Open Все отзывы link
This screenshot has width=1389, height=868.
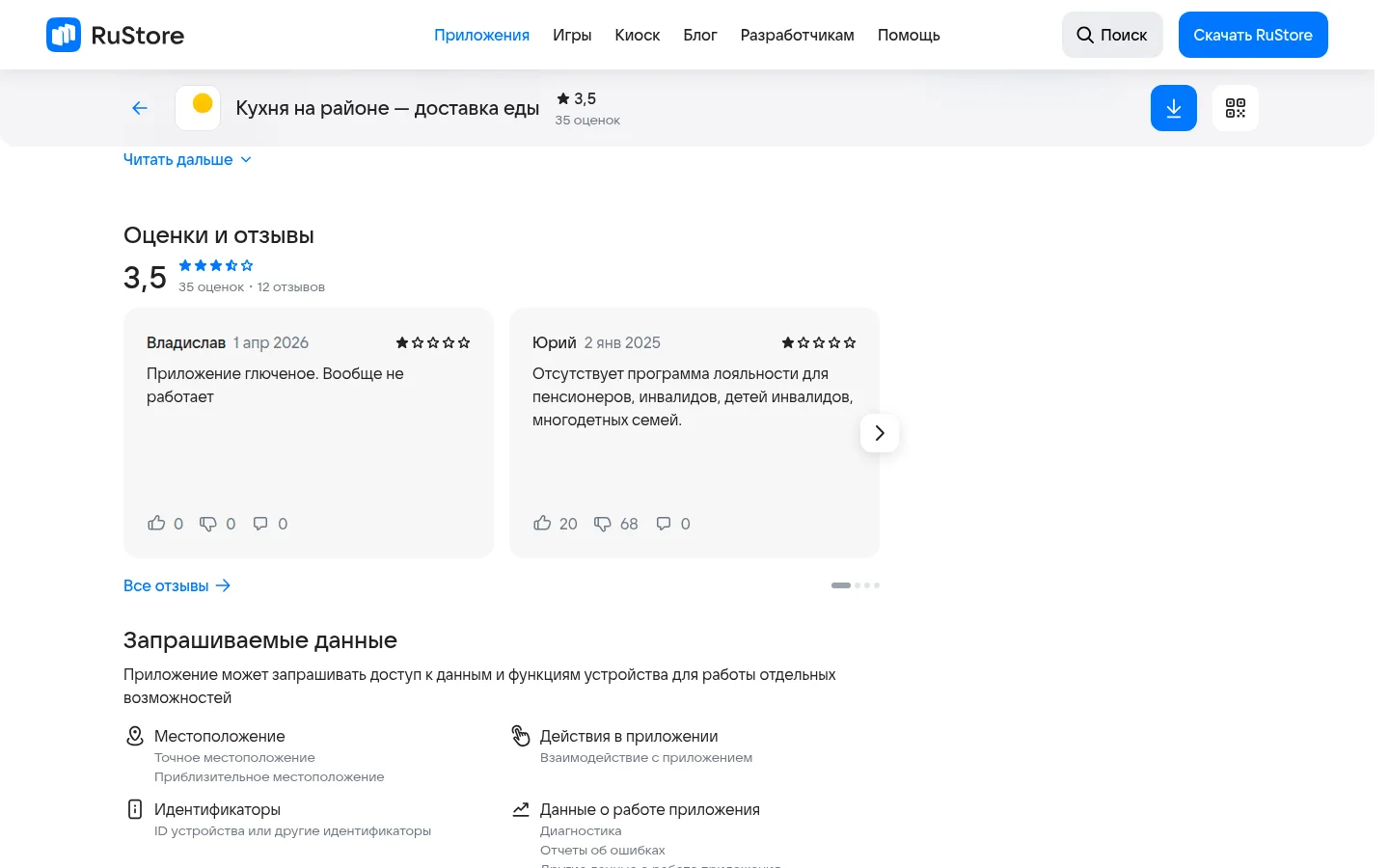click(177, 585)
